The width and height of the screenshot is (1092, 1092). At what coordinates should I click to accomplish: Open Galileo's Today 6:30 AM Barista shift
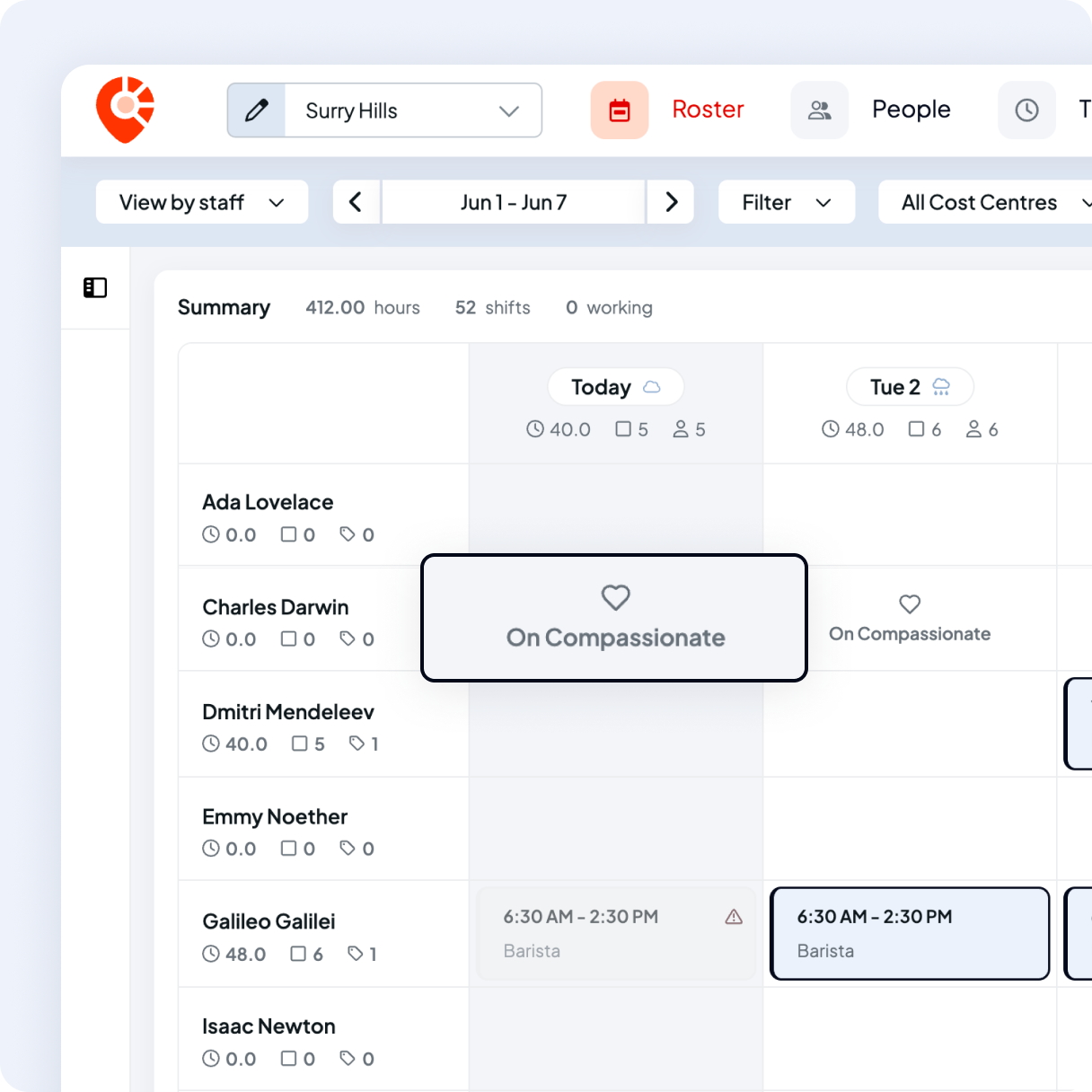[x=616, y=934]
